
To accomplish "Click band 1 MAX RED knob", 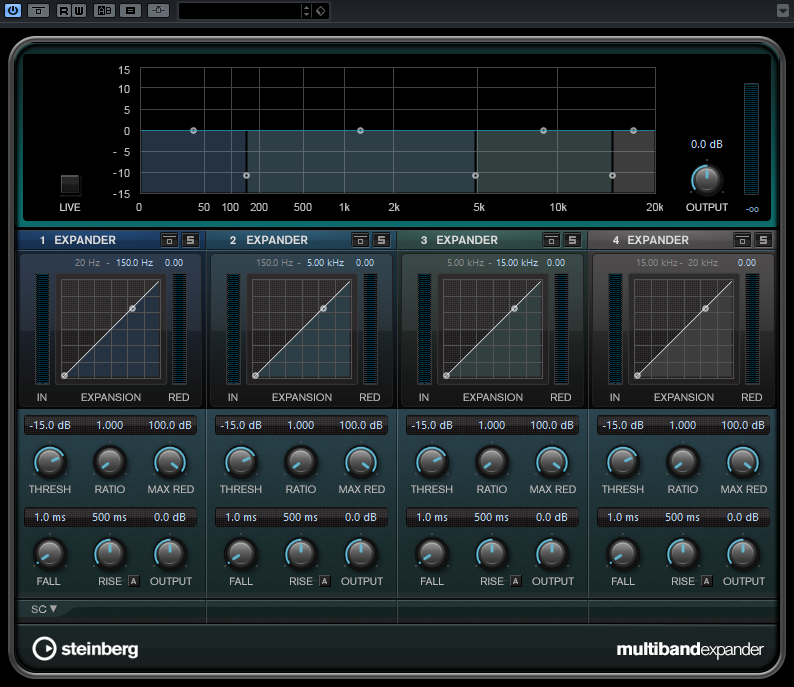I will 170,462.
